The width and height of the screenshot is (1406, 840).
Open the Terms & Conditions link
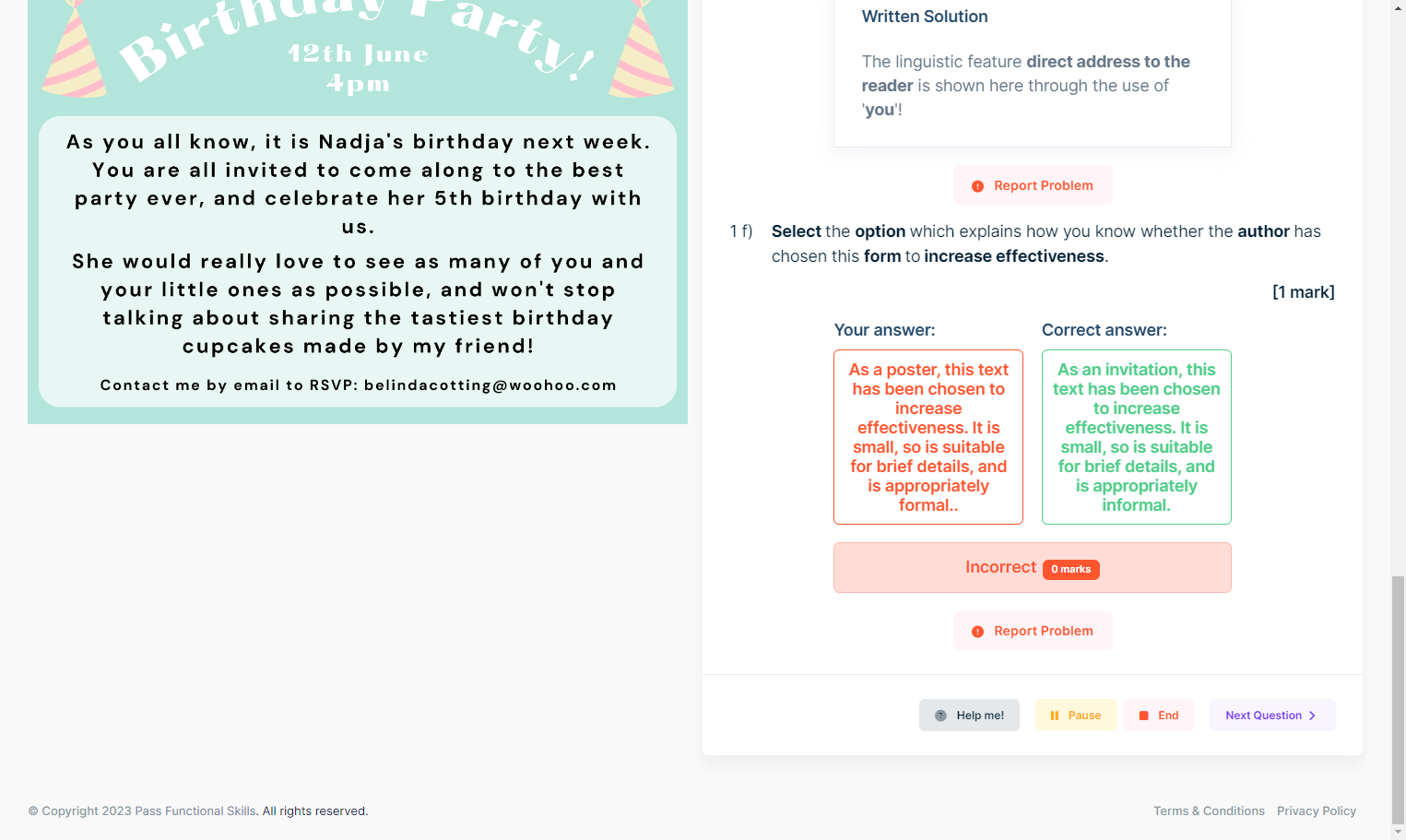pos(1209,811)
